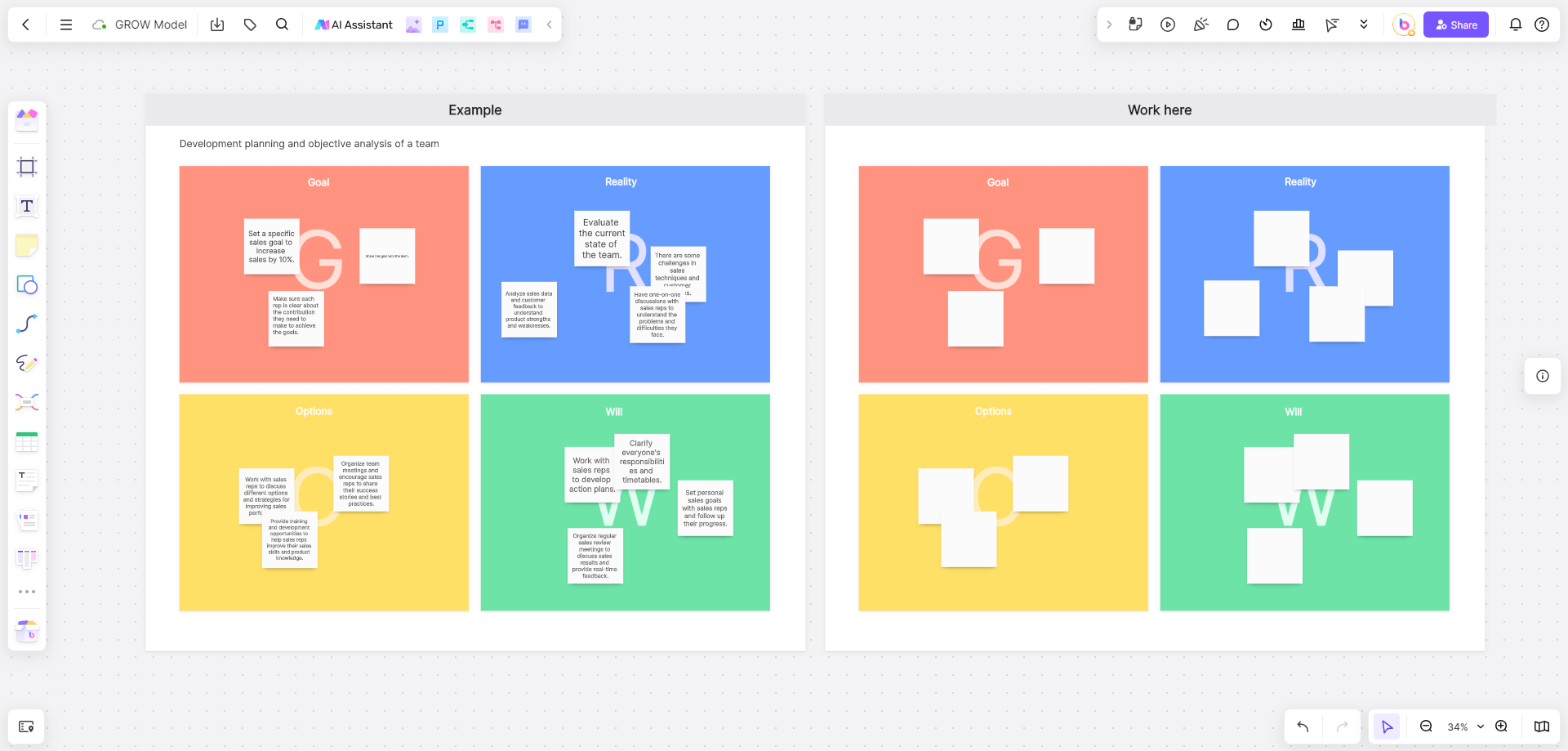The height and width of the screenshot is (751, 1568).
Task: Click the purple chat AI icon
Action: pos(523,25)
